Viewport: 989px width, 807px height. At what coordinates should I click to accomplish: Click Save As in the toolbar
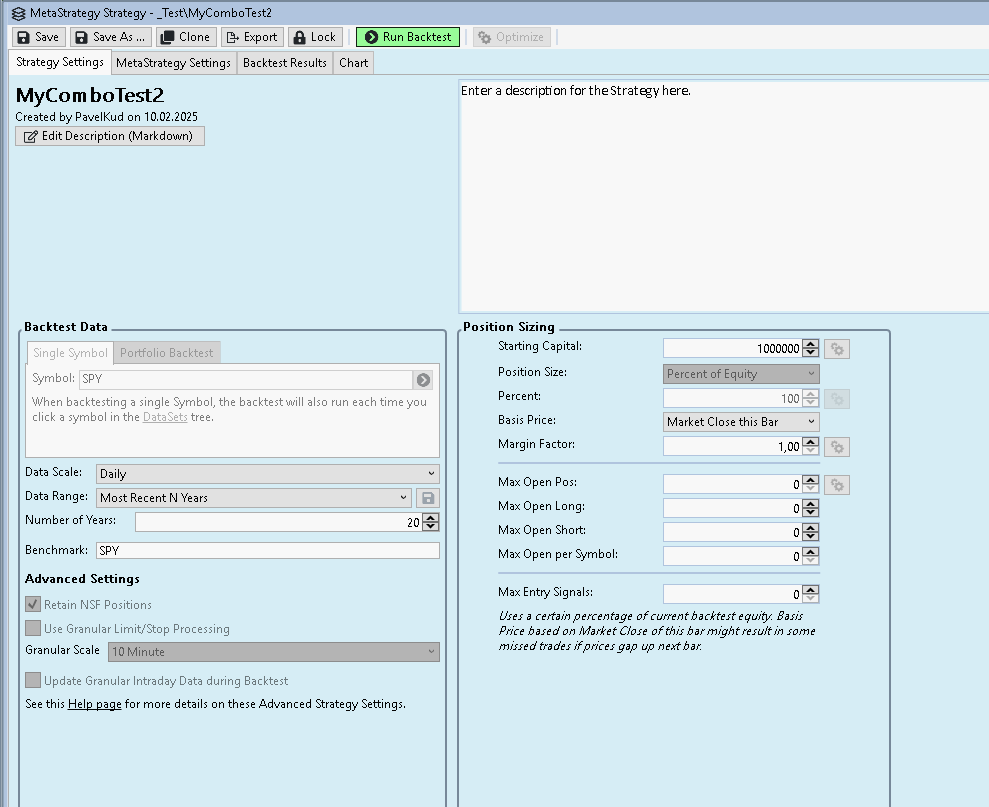click(110, 37)
